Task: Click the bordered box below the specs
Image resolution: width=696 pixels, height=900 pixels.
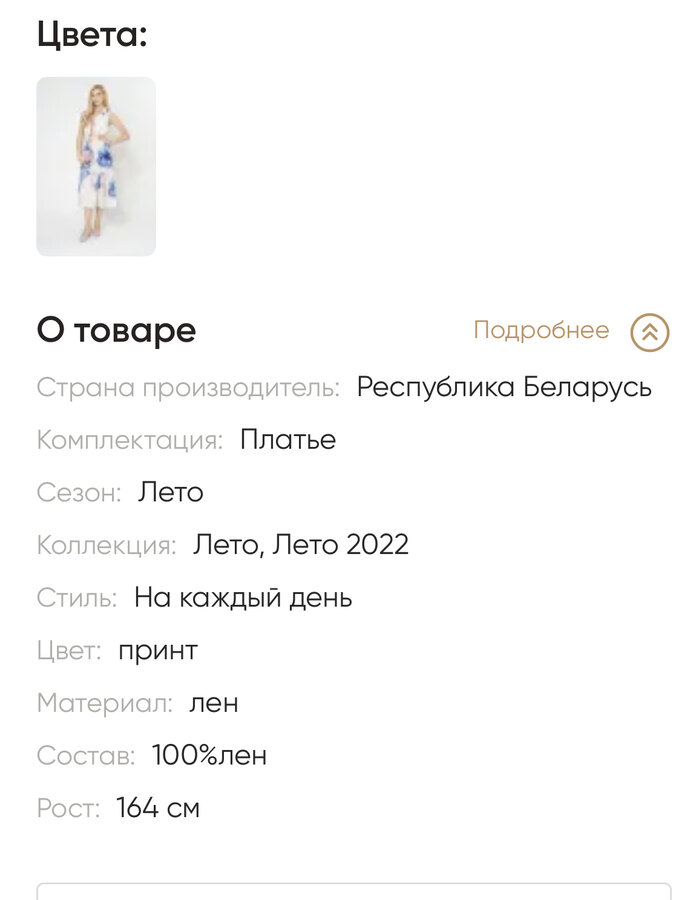Action: point(353,891)
